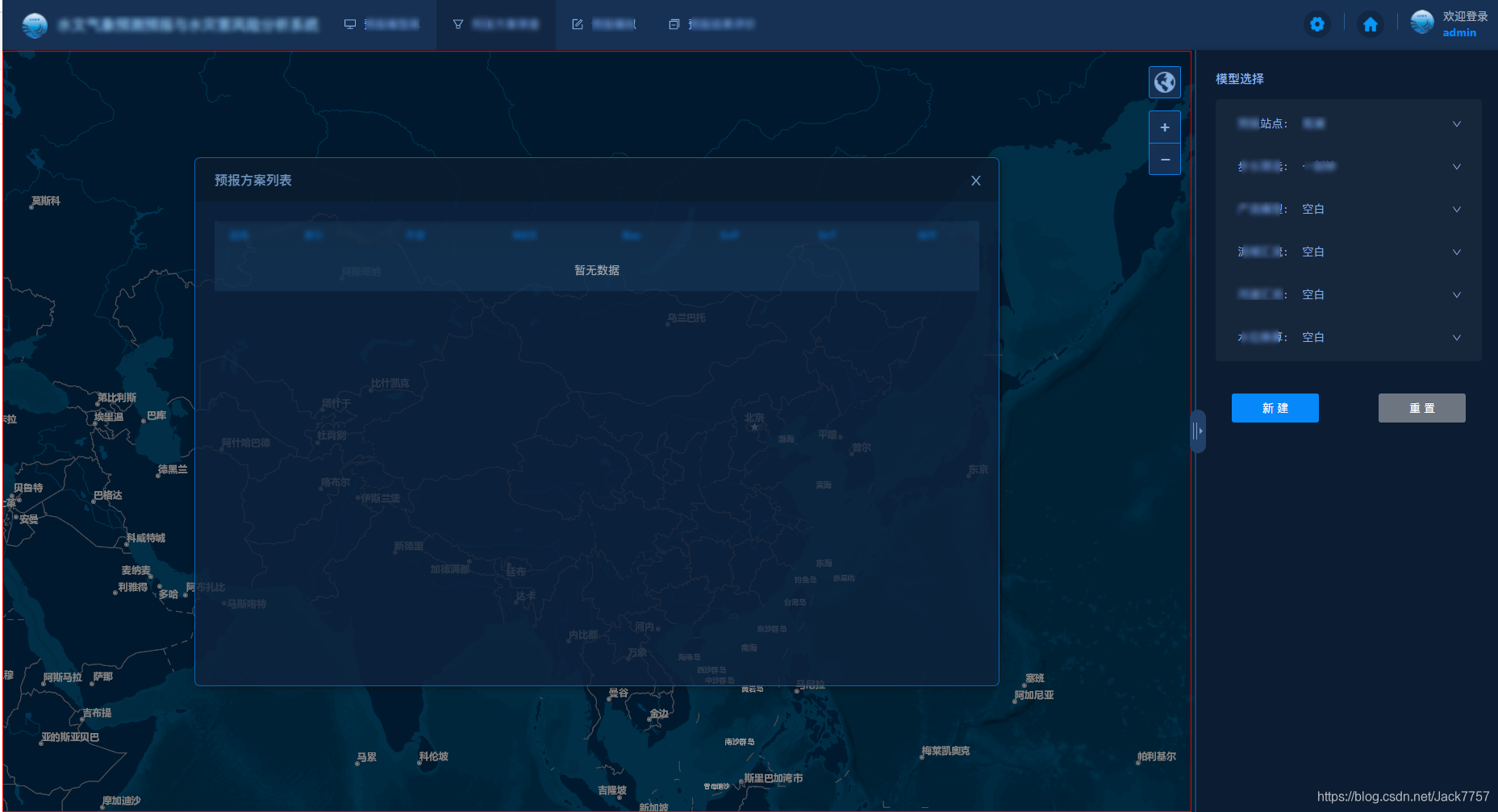The width and height of the screenshot is (1498, 812).
Task: Click the 德黑兰 label on the map
Action: (x=173, y=469)
